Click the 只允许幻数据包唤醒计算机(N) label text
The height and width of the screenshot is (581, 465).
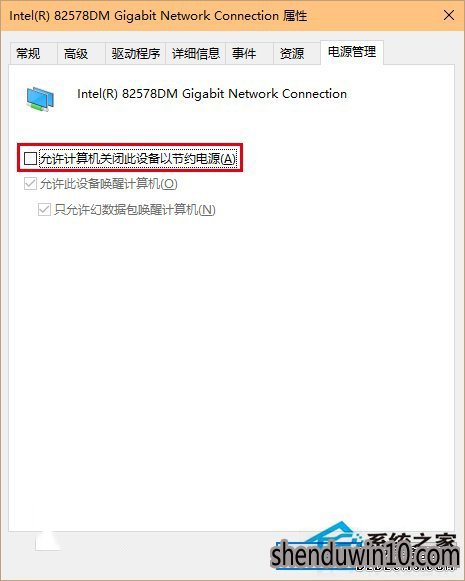tap(134, 210)
